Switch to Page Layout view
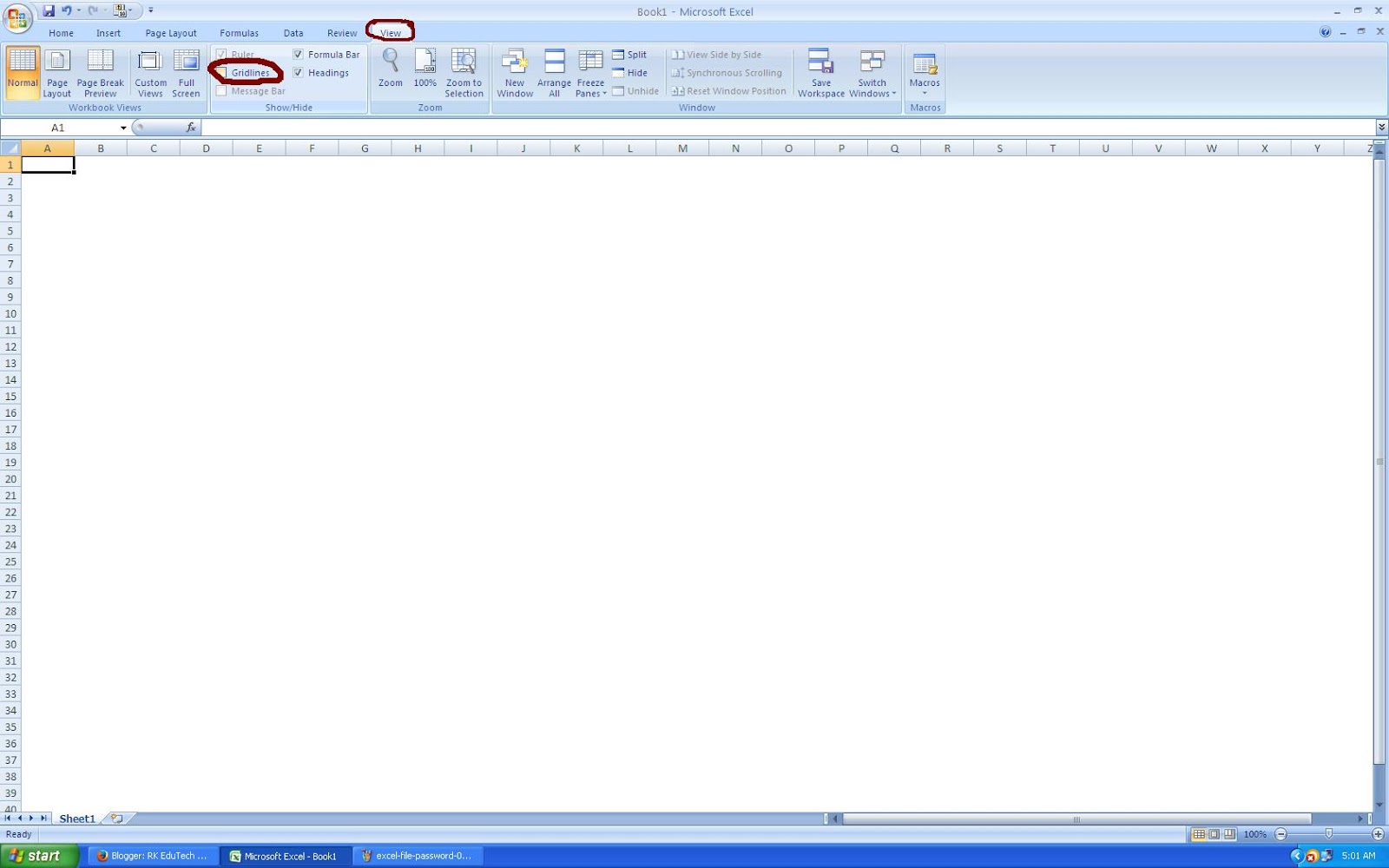 pos(57,72)
